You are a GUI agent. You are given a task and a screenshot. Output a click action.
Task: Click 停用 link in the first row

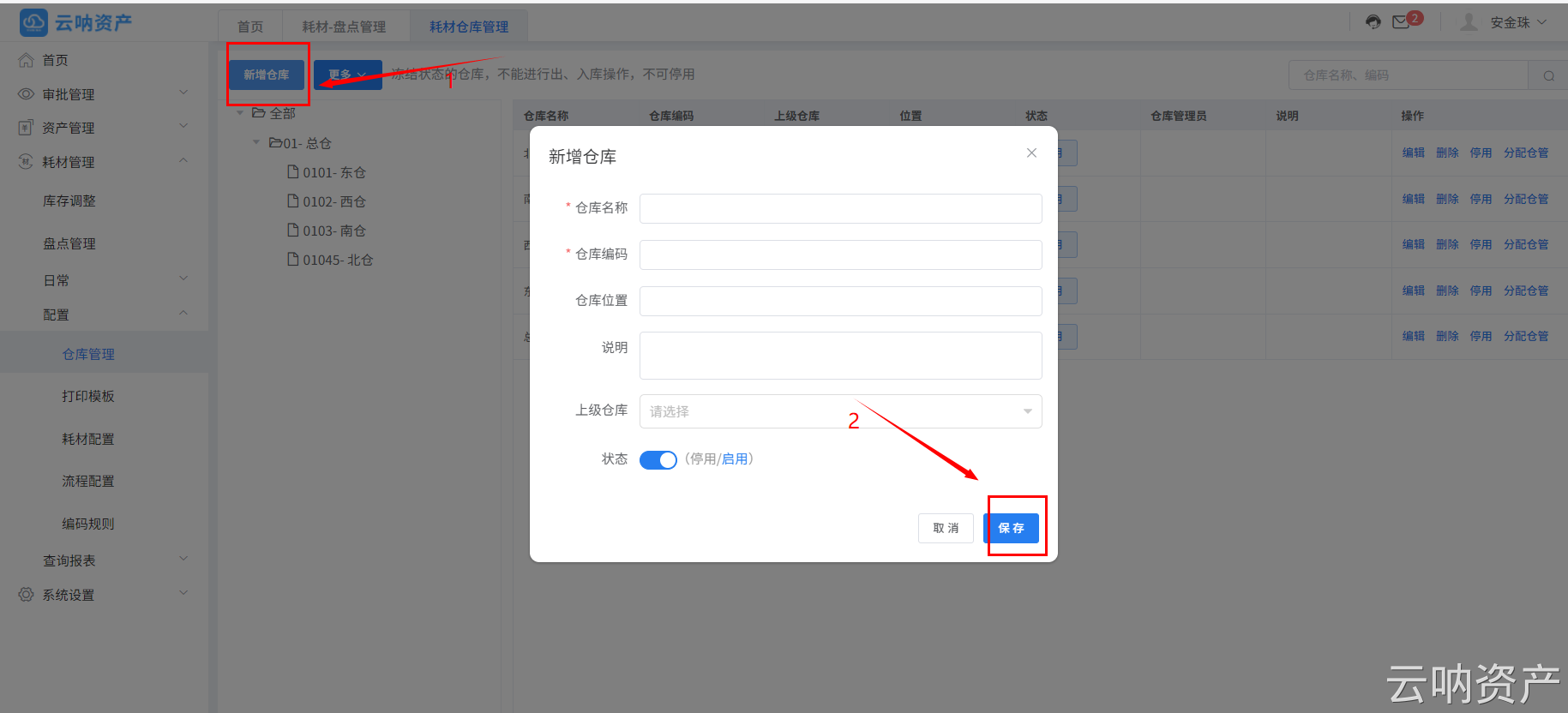pyautogui.click(x=1481, y=153)
